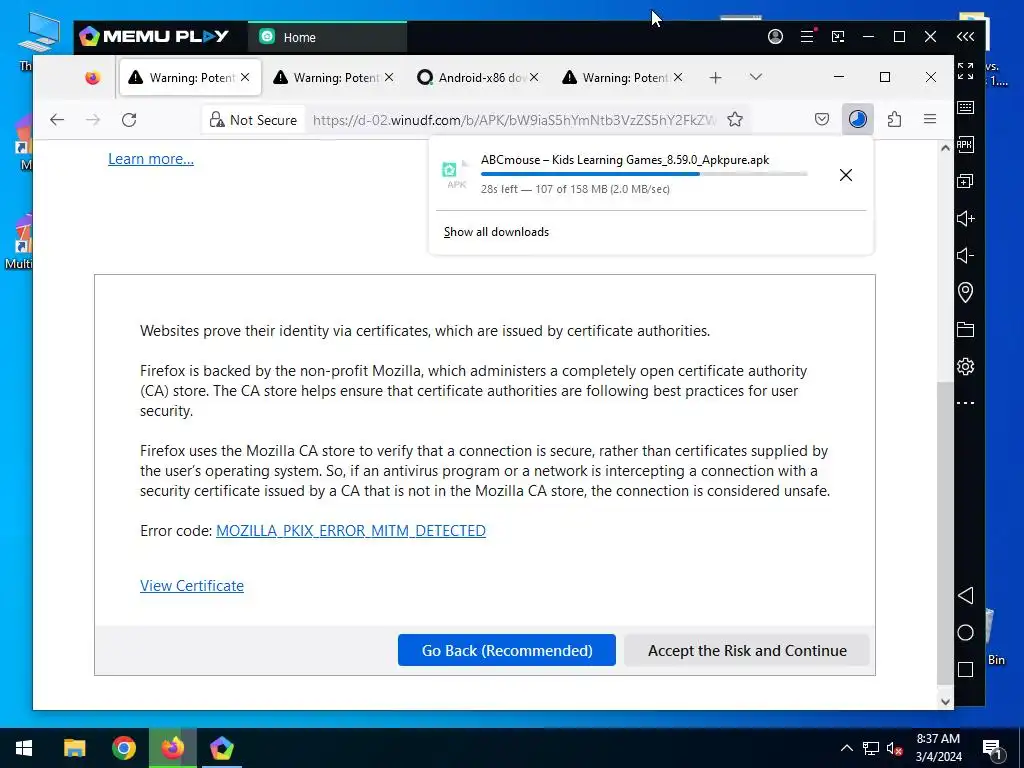Open MEmu keyboard mapping icon
The image size is (1024, 768).
(x=965, y=108)
